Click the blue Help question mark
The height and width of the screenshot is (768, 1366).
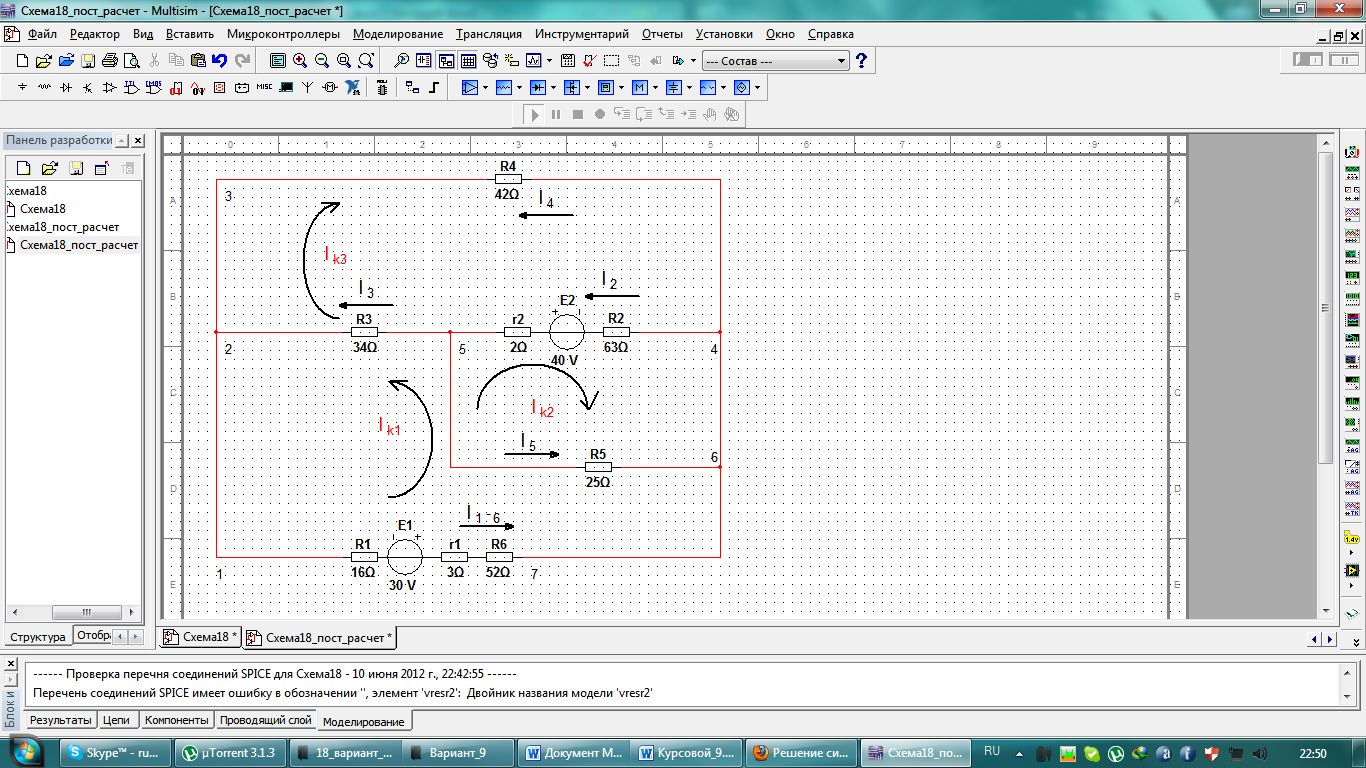tap(861, 60)
